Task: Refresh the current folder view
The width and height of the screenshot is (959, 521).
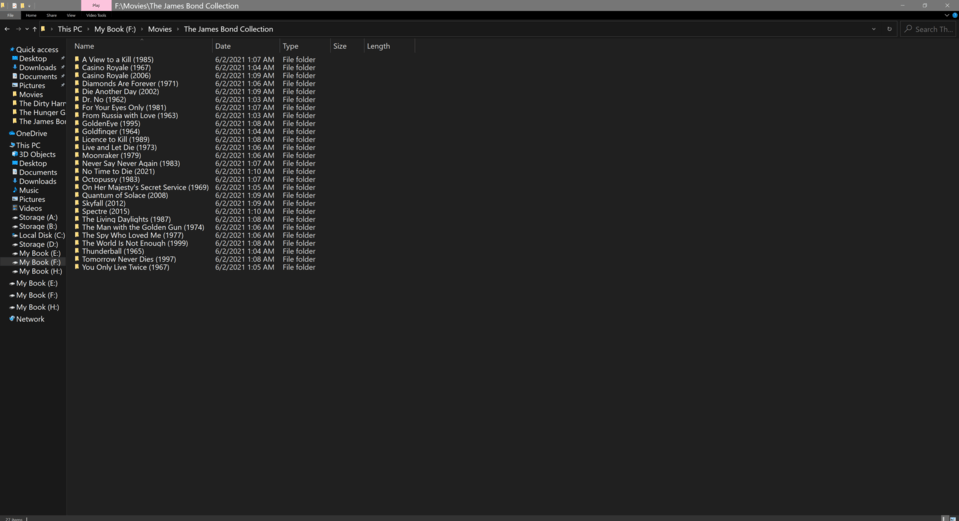Action: (x=889, y=29)
